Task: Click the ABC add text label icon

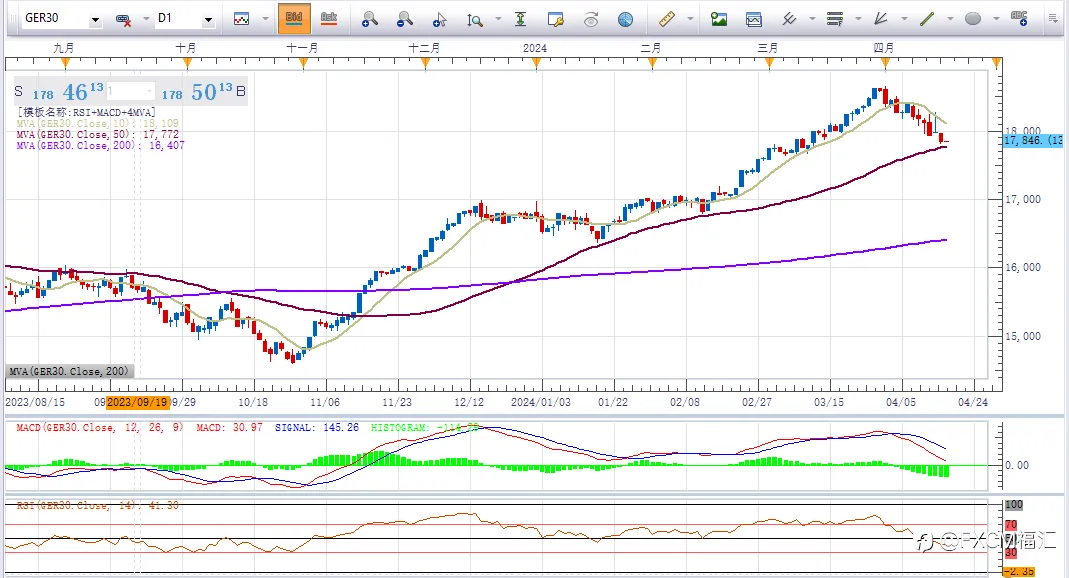Action: point(1019,19)
